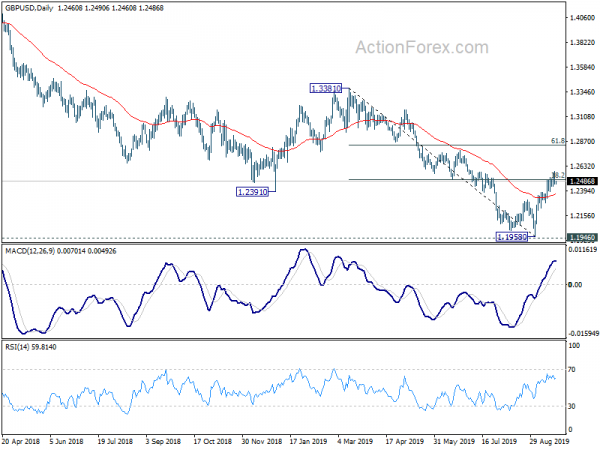Click the 29 Aug 2019 date label
Screen dimensions: 600x450
(x=549, y=442)
